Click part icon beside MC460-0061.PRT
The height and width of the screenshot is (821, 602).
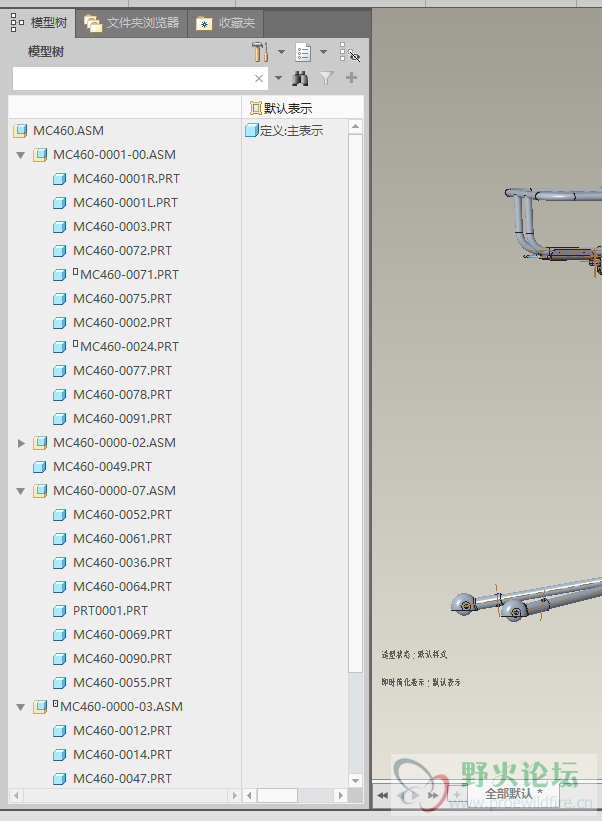60,539
